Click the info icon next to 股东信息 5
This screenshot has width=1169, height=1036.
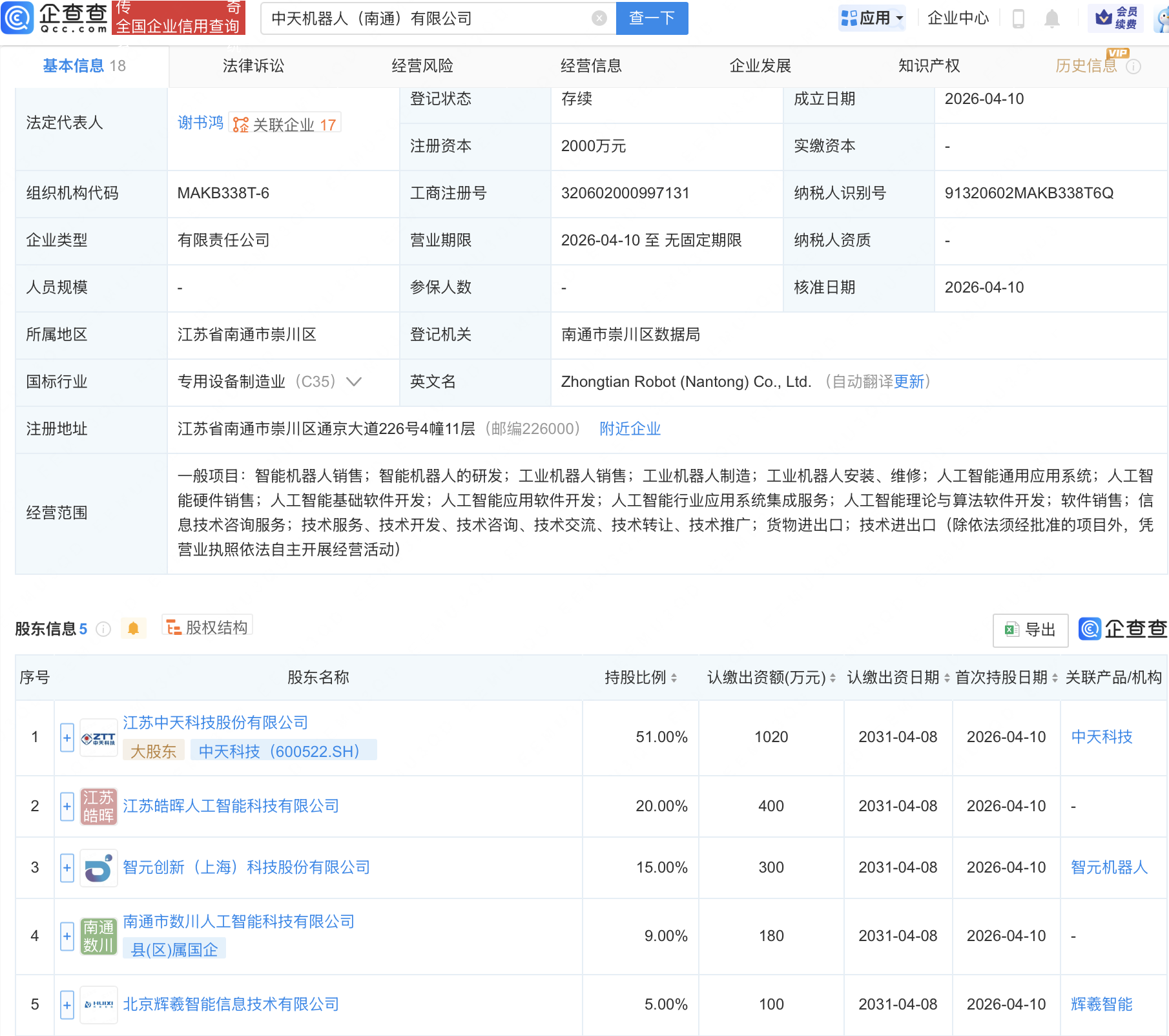[103, 630]
